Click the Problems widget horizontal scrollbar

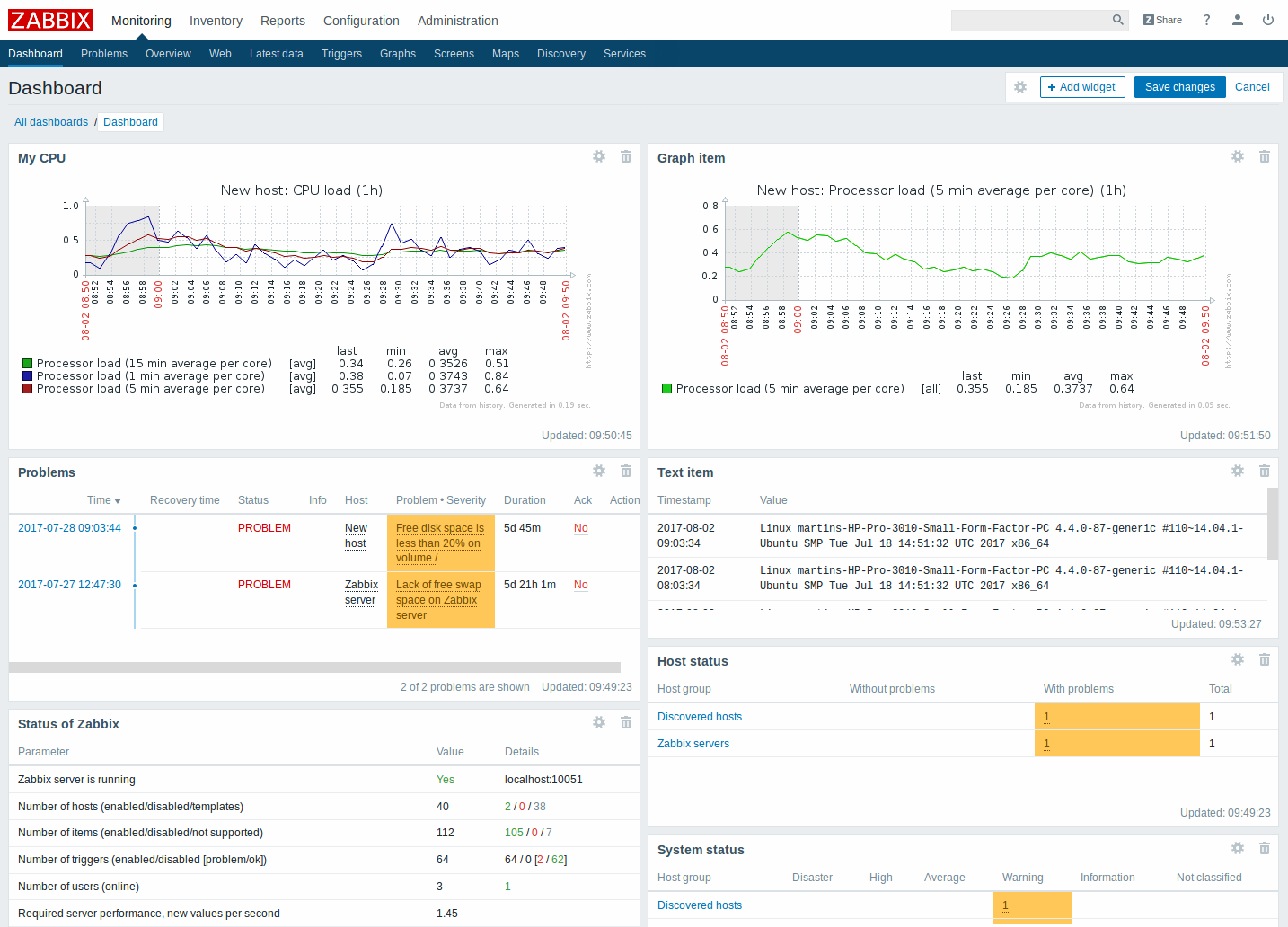[314, 667]
